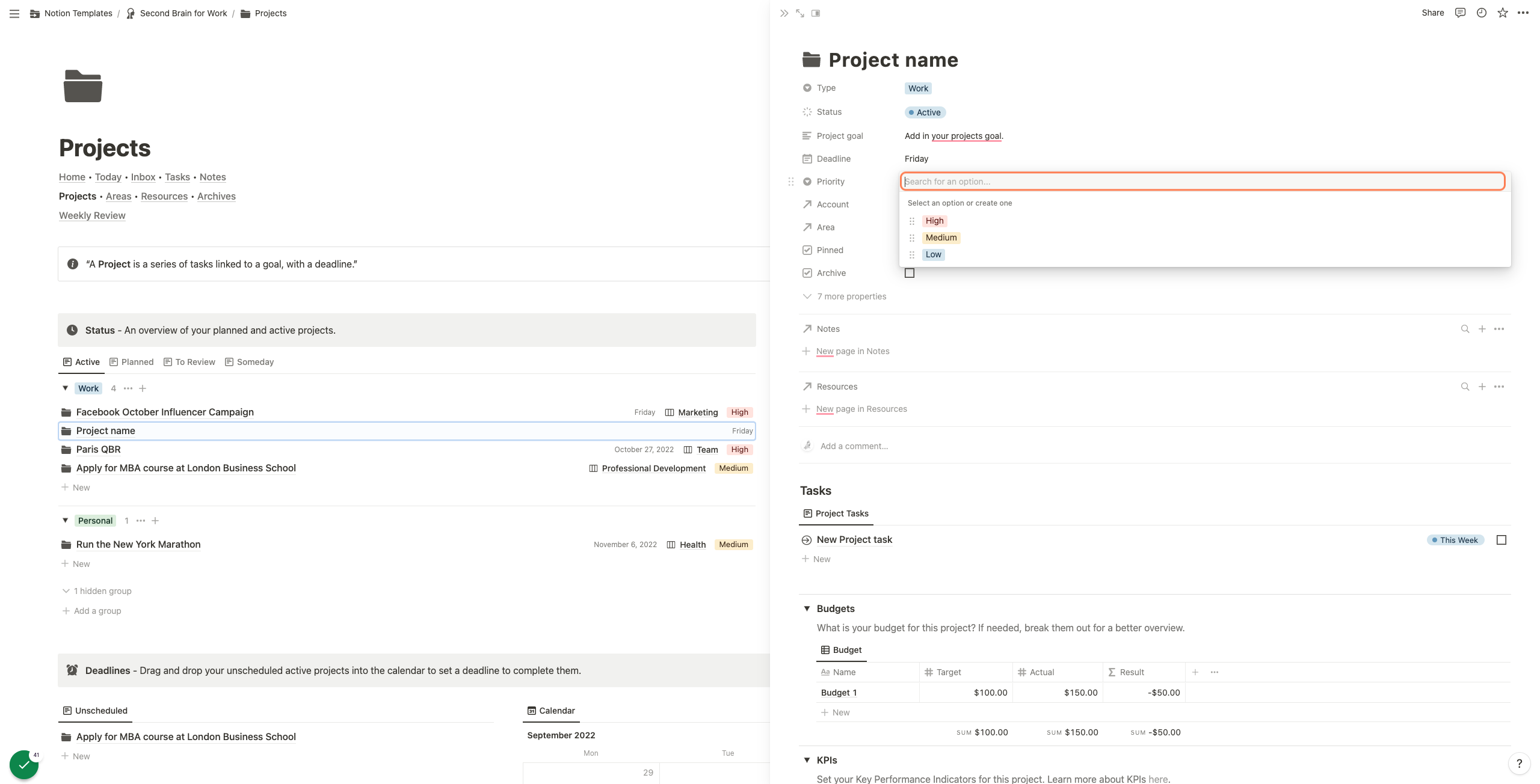
Task: Select the Calendar view tab
Action: [x=551, y=711]
